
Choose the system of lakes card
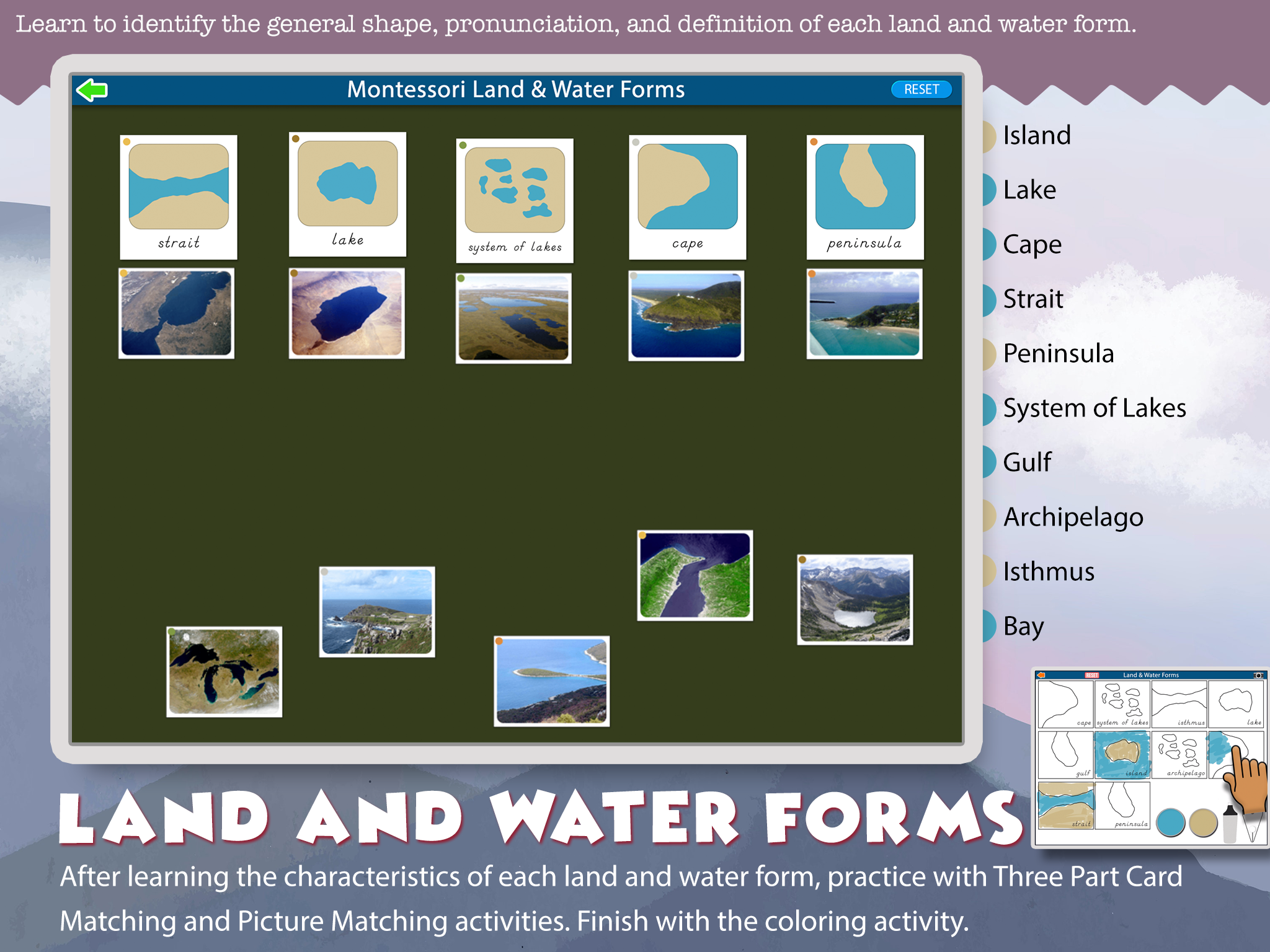pyautogui.click(x=515, y=200)
